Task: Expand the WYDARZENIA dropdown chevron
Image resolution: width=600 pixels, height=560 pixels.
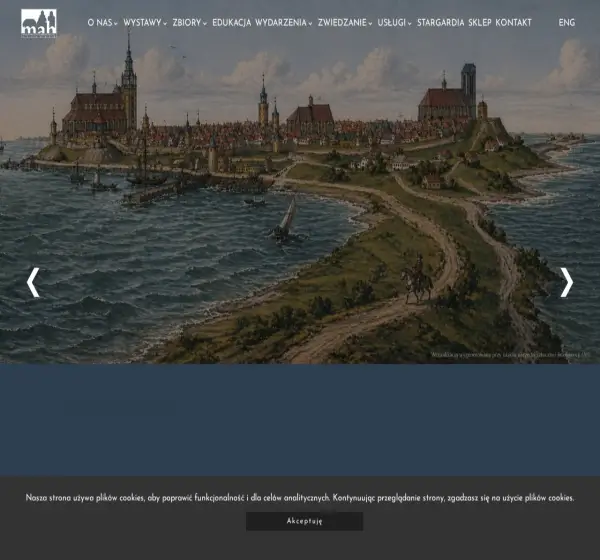Action: pos(310,24)
